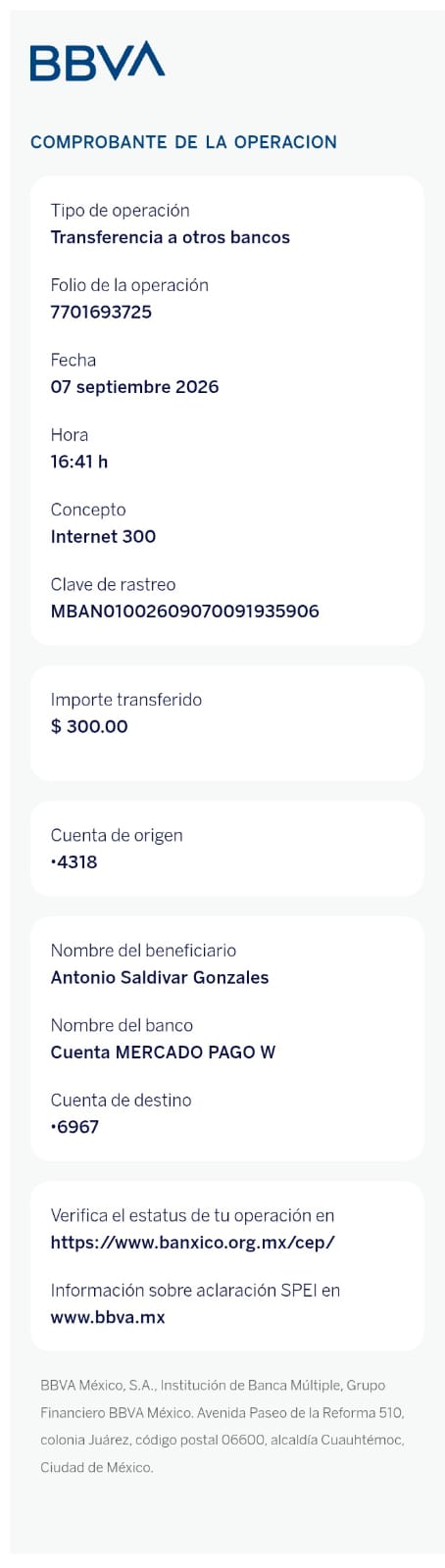Select the destination account •6967
This screenshot has width=445, height=1568.
pos(74,1127)
